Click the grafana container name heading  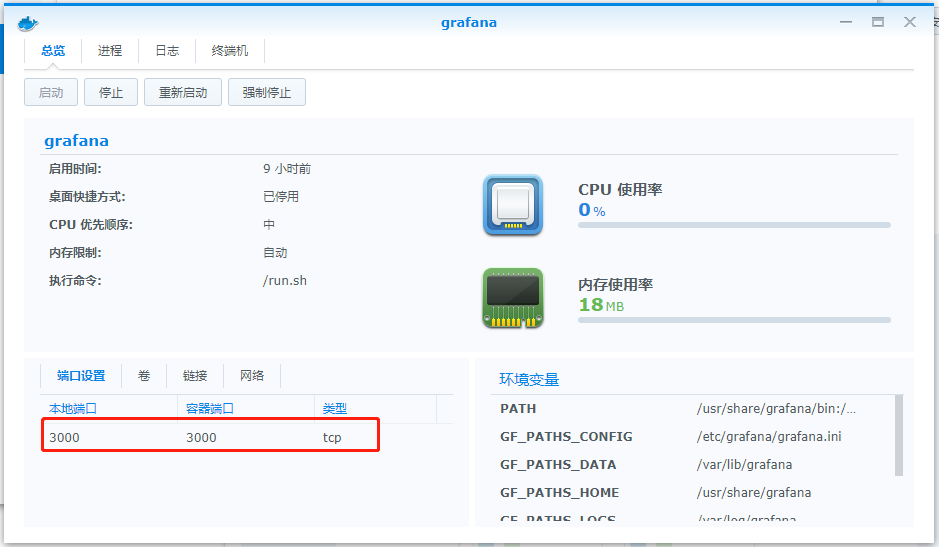click(76, 141)
